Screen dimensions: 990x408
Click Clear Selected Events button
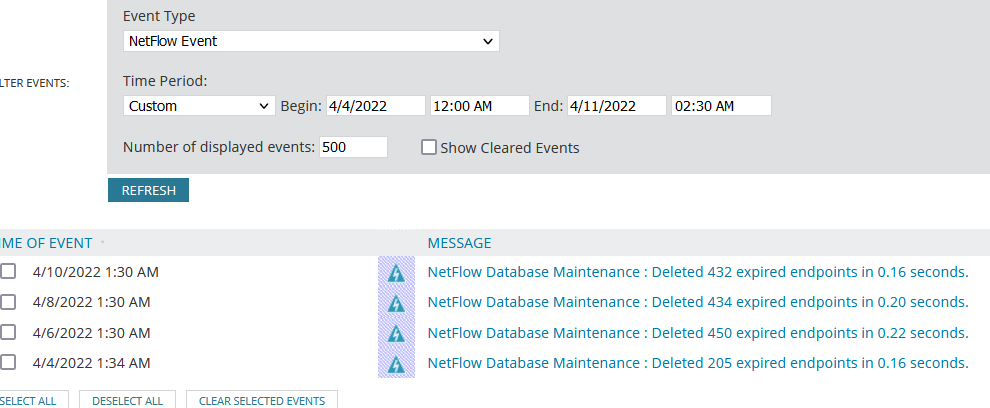262,400
